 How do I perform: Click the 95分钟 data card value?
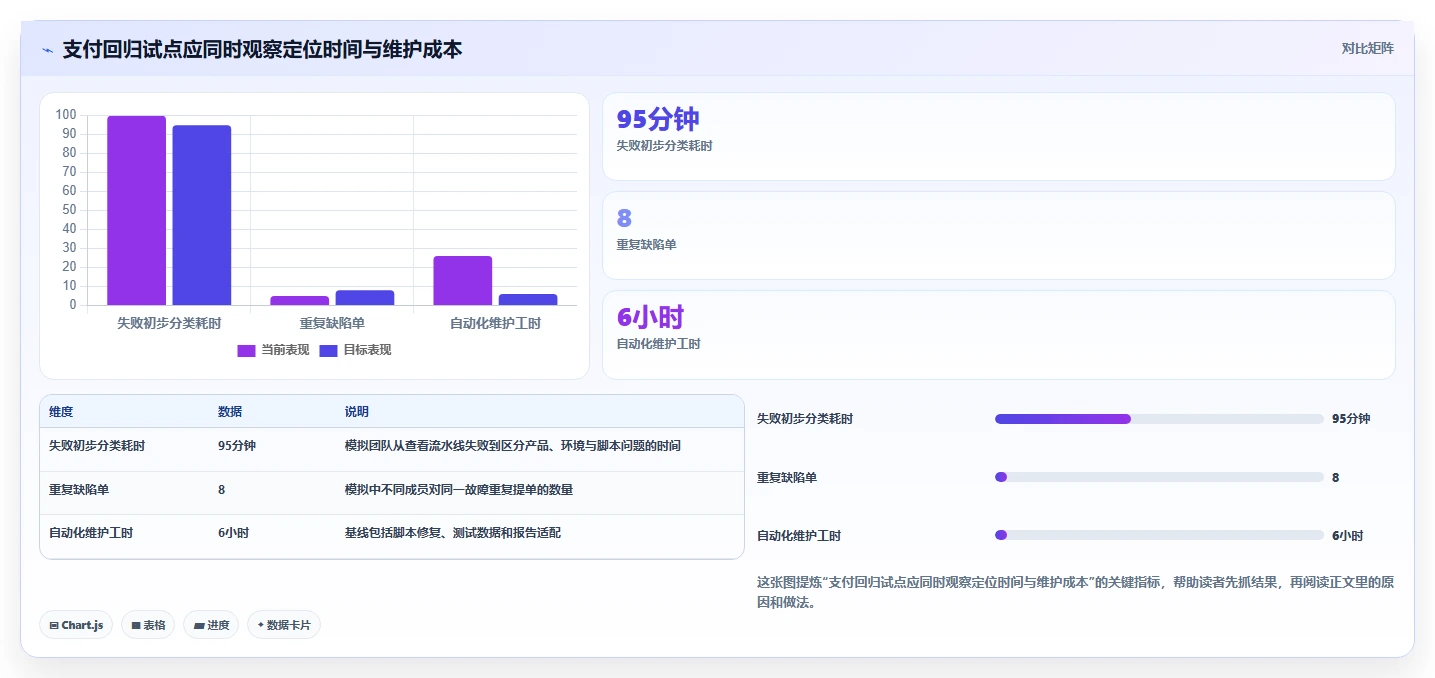click(658, 119)
